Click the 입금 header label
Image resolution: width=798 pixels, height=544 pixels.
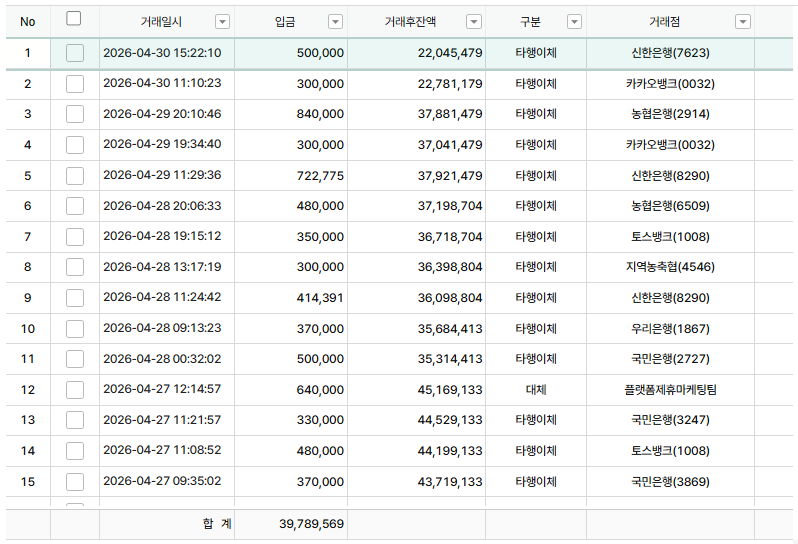285,22
